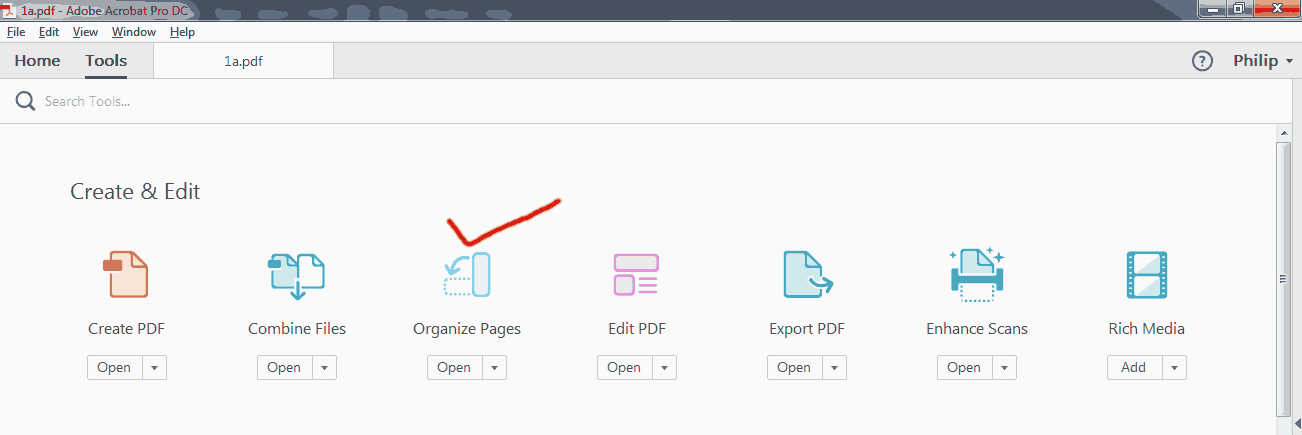Click the vertical scrollbar thumb
1302x435 pixels.
1285,279
